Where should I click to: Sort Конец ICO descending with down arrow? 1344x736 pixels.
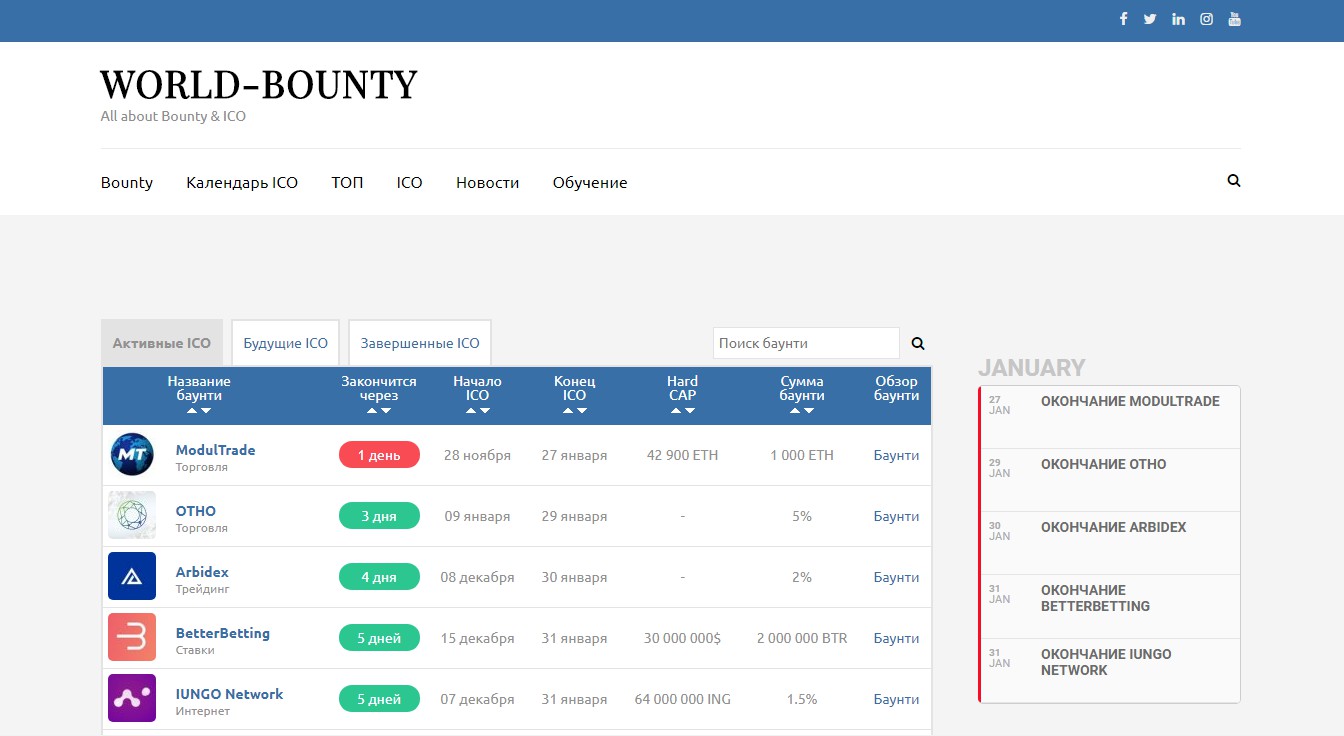(582, 411)
